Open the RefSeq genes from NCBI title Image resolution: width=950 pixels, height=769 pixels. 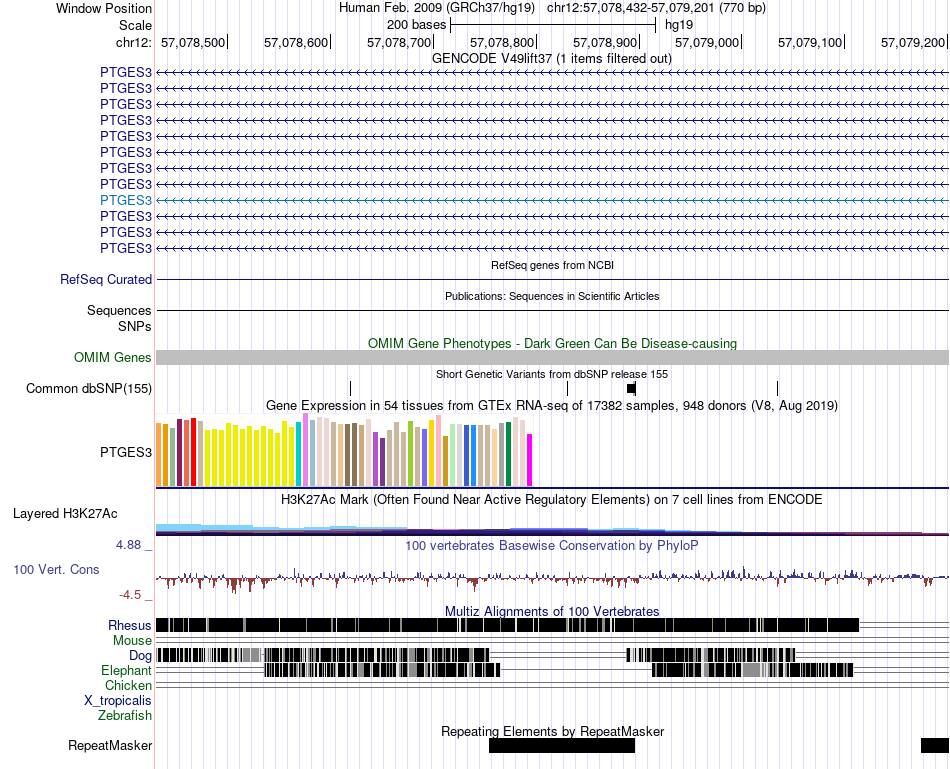pos(552,265)
